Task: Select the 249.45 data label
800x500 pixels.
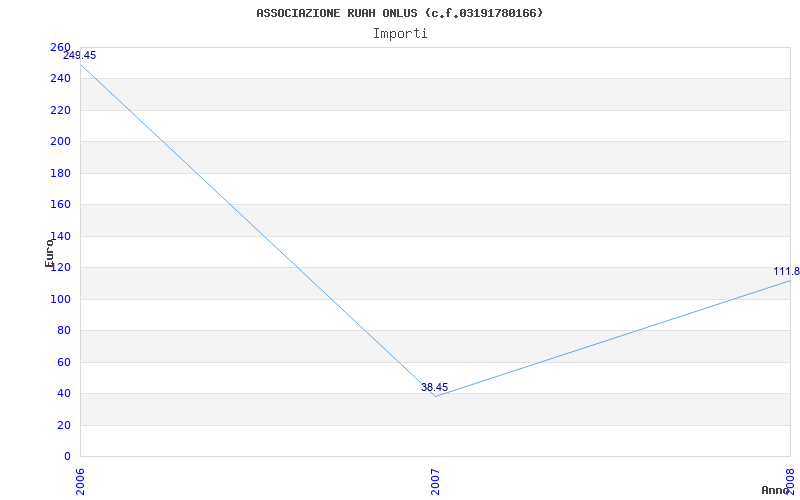Action: [x=80, y=55]
